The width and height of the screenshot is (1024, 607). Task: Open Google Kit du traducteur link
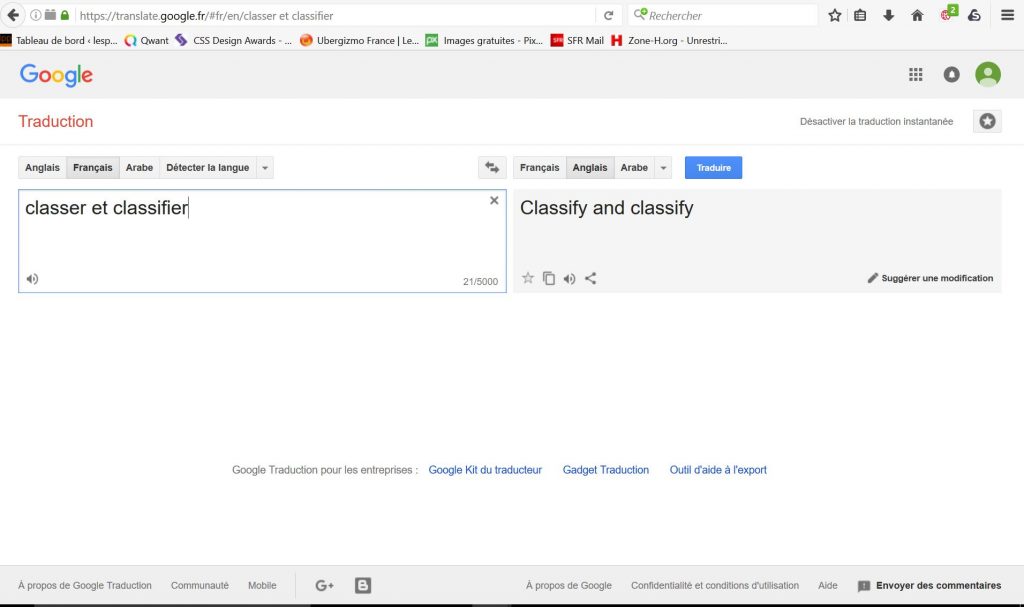(x=485, y=470)
